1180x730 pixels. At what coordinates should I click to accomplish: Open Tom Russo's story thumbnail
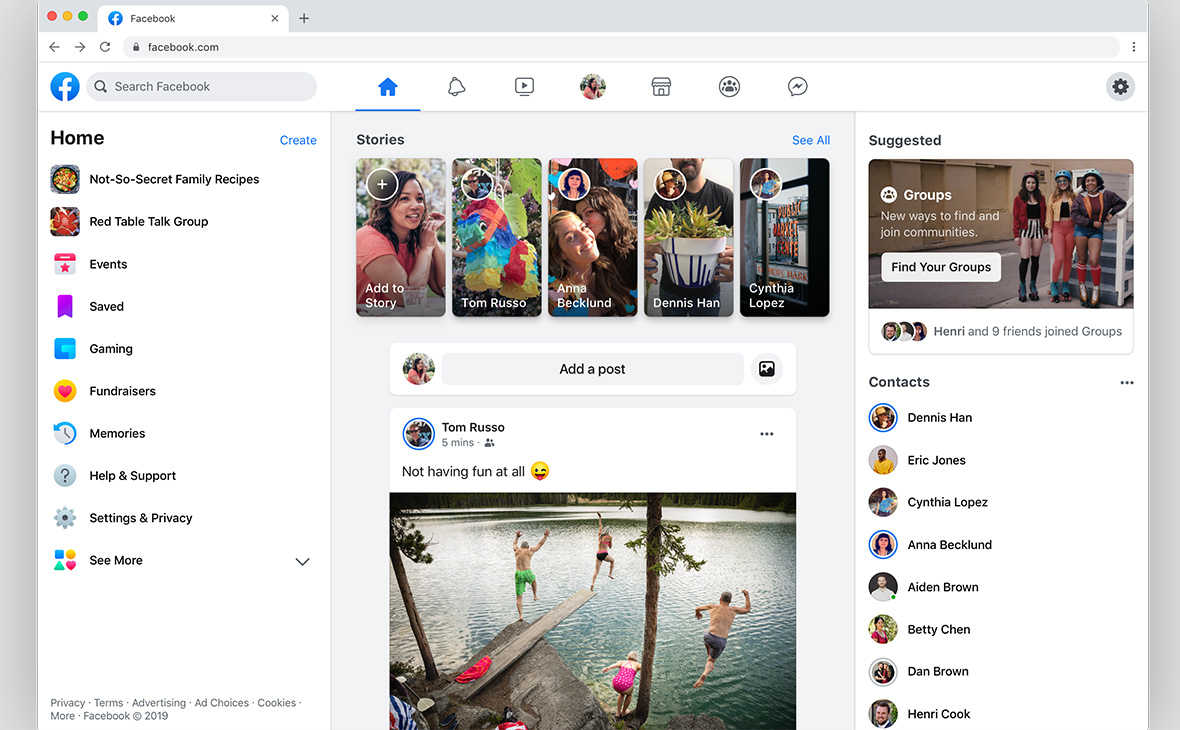[496, 237]
